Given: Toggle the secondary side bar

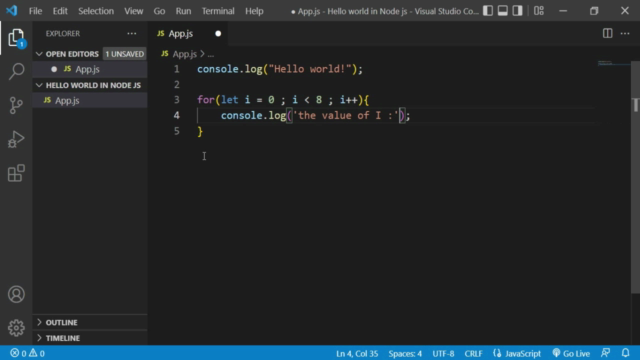Looking at the screenshot, I should pos(517,11).
